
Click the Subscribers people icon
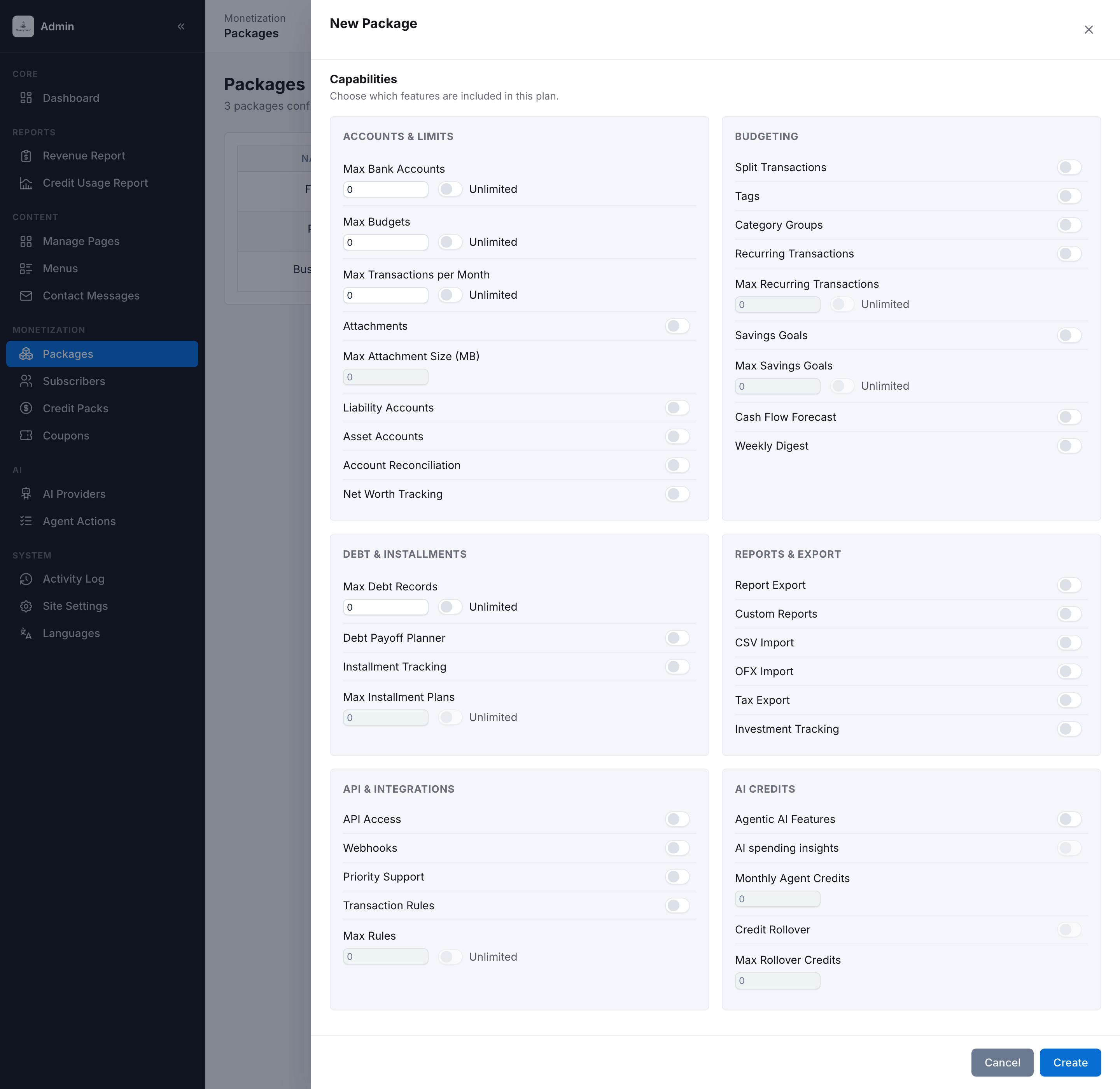point(26,381)
